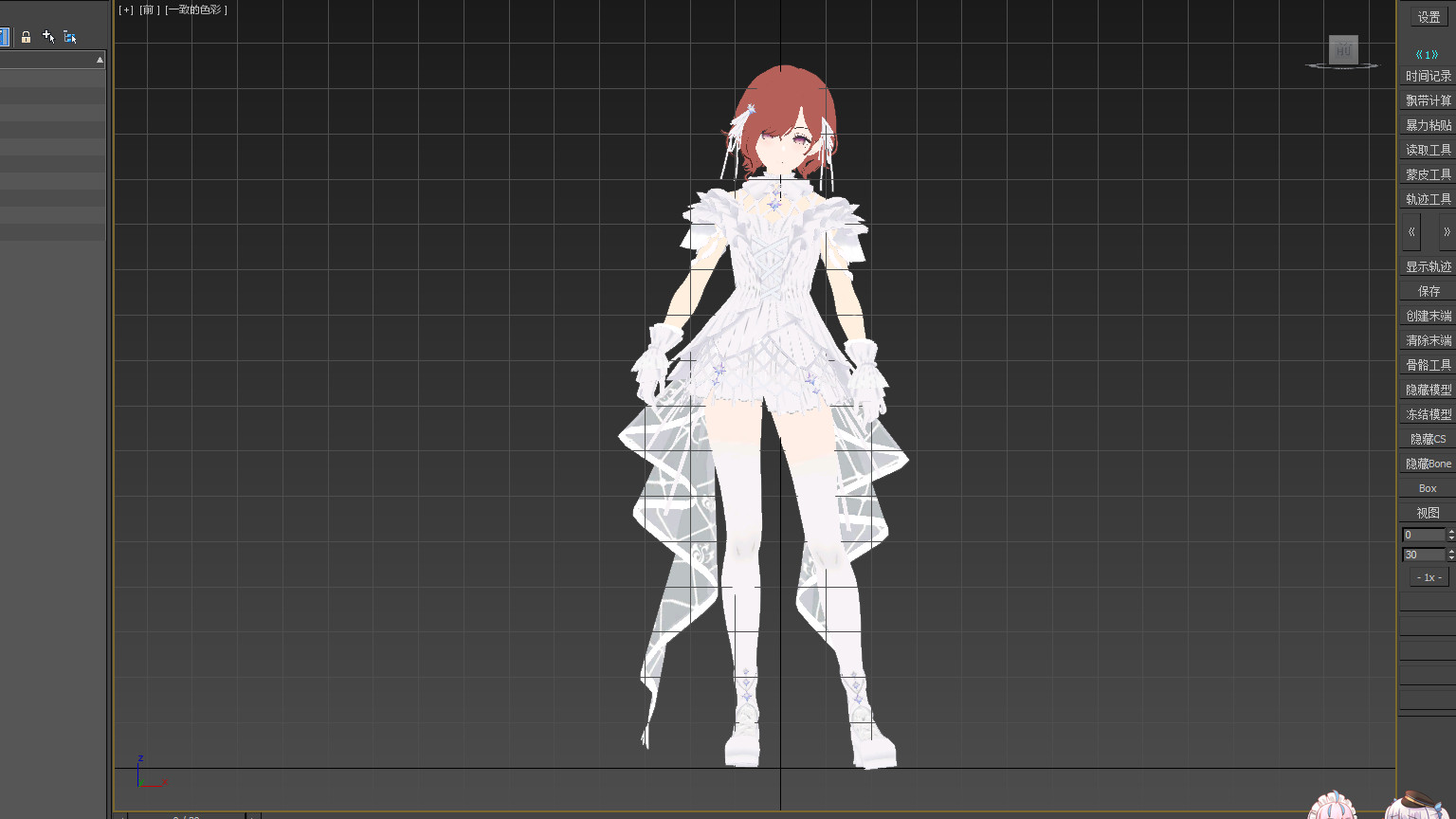Open the 蒙皮工具 skin tool
Viewport: 1456px width, 819px height.
click(x=1428, y=174)
